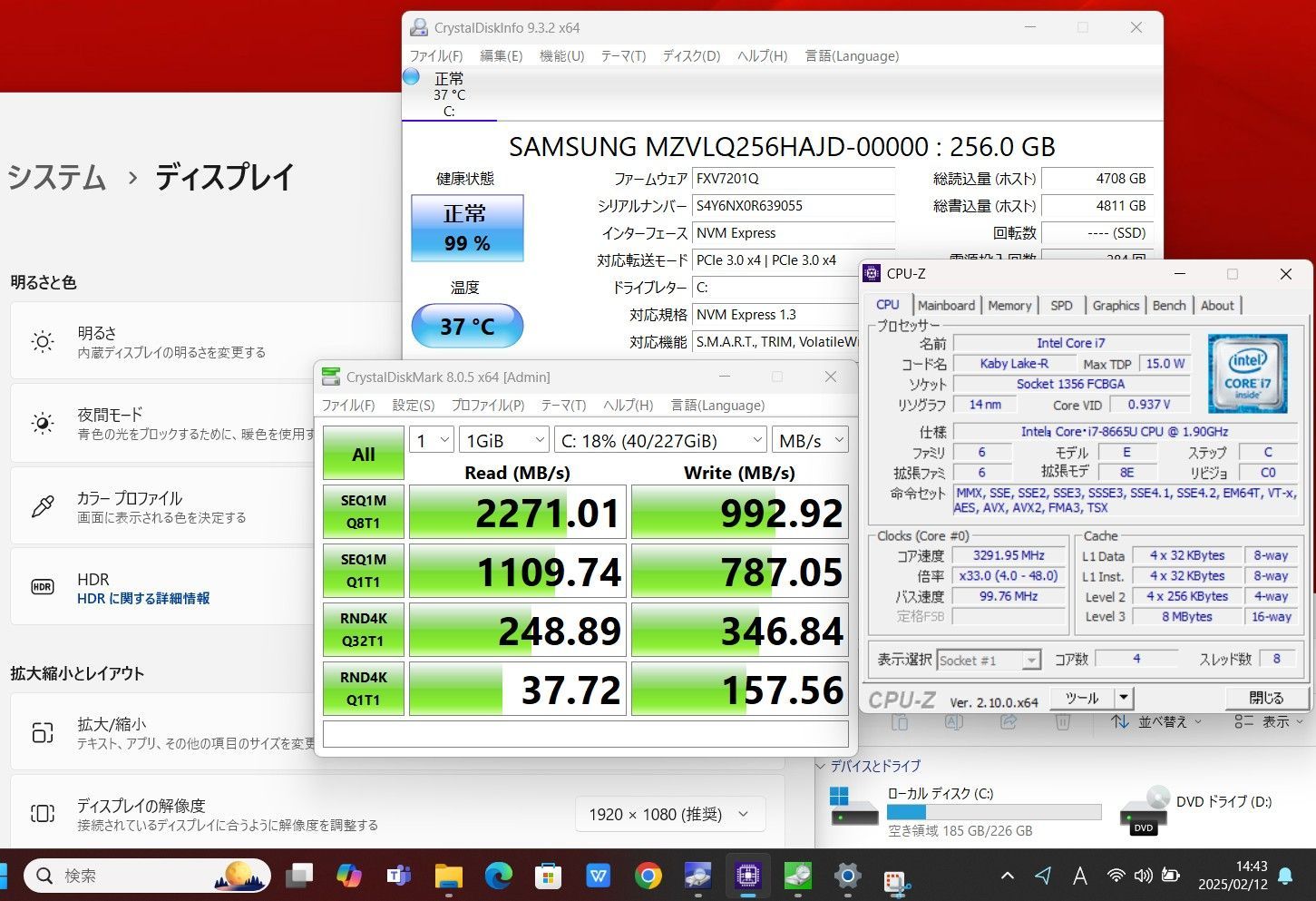
Task: Switch to the CPU-Z Bench tab
Action: point(1169,306)
